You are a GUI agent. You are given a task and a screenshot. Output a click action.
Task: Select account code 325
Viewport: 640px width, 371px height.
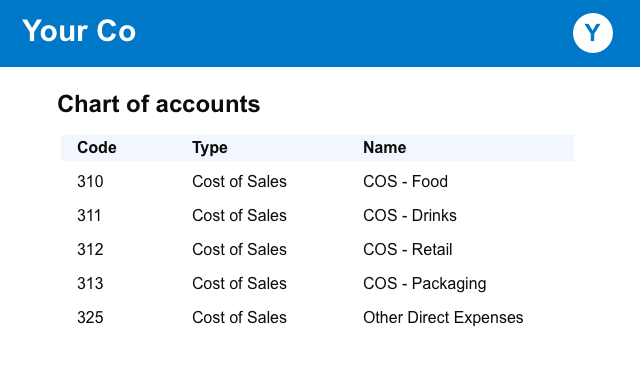tap(90, 317)
